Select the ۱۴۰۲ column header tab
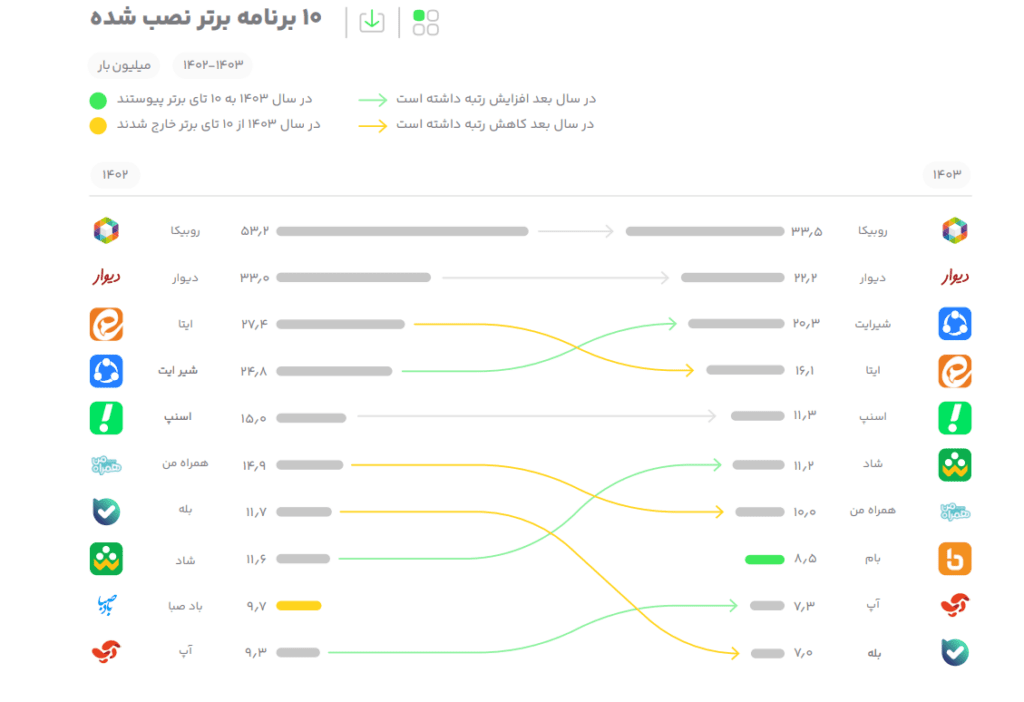Viewport: 1024px width, 702px height. click(x=115, y=174)
